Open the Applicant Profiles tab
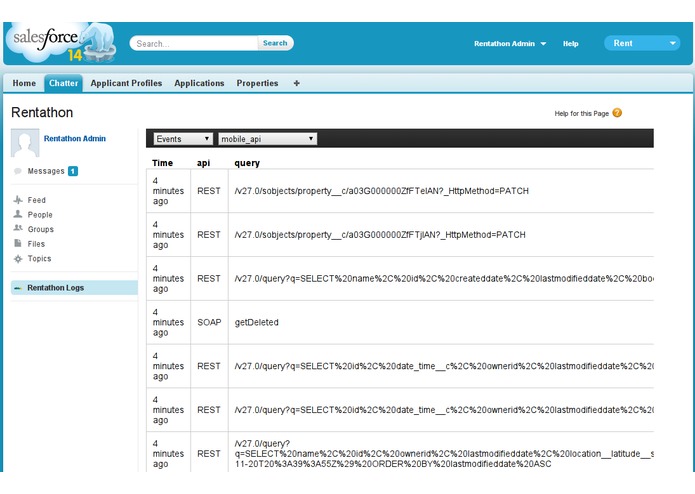Image resolution: width=695 pixels, height=494 pixels. [126, 83]
